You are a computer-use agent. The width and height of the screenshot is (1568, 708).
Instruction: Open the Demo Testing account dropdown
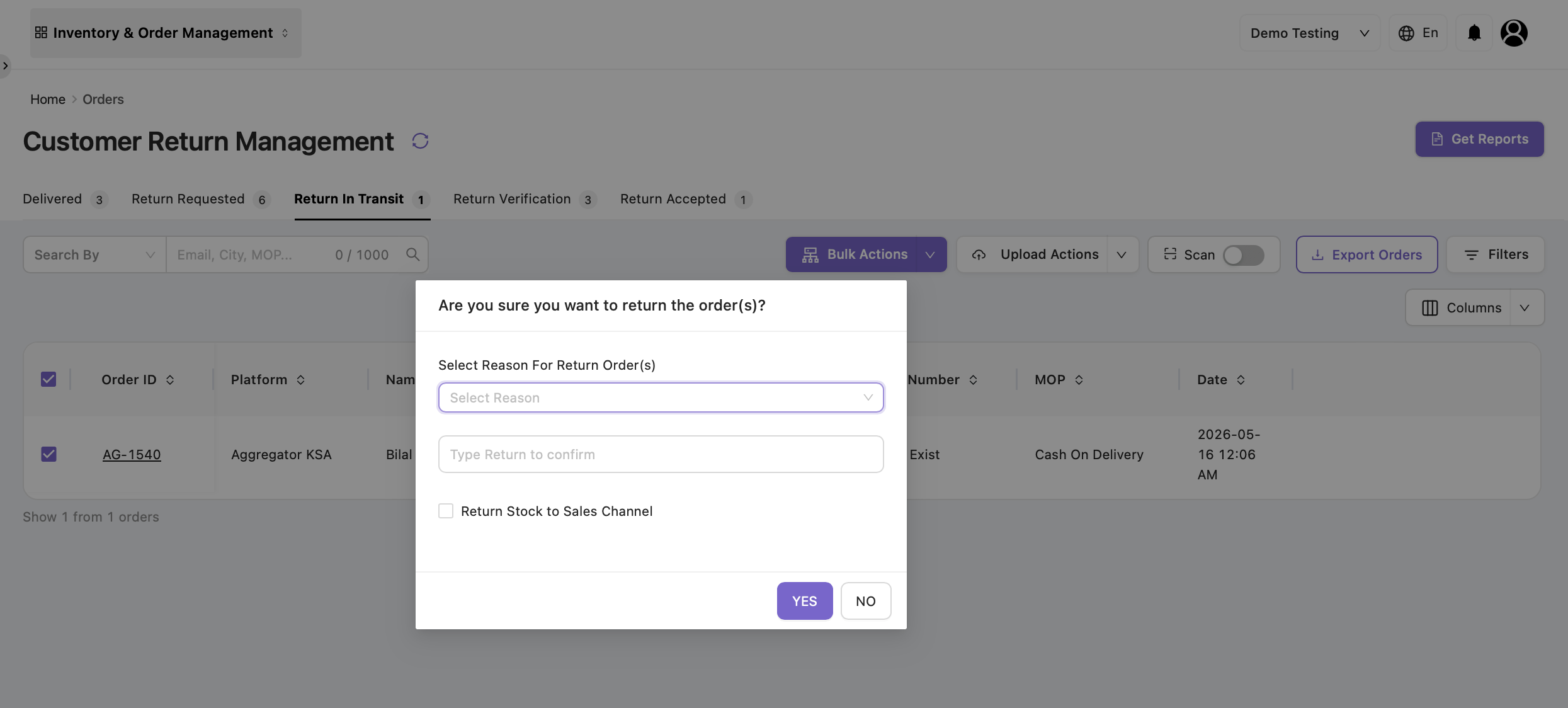point(1310,33)
